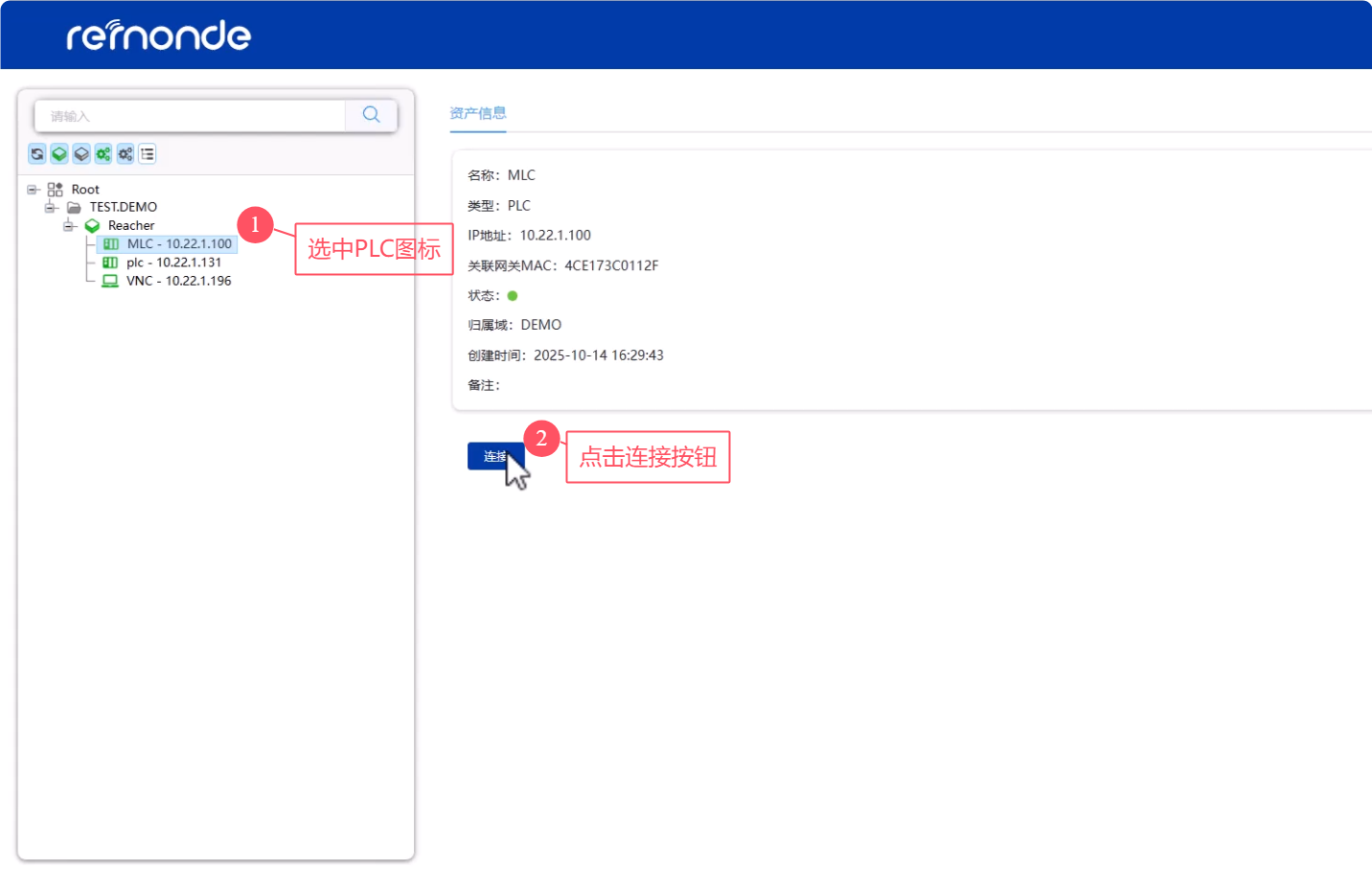
Task: Collapse the Reacher gateway node
Action: click(69, 226)
